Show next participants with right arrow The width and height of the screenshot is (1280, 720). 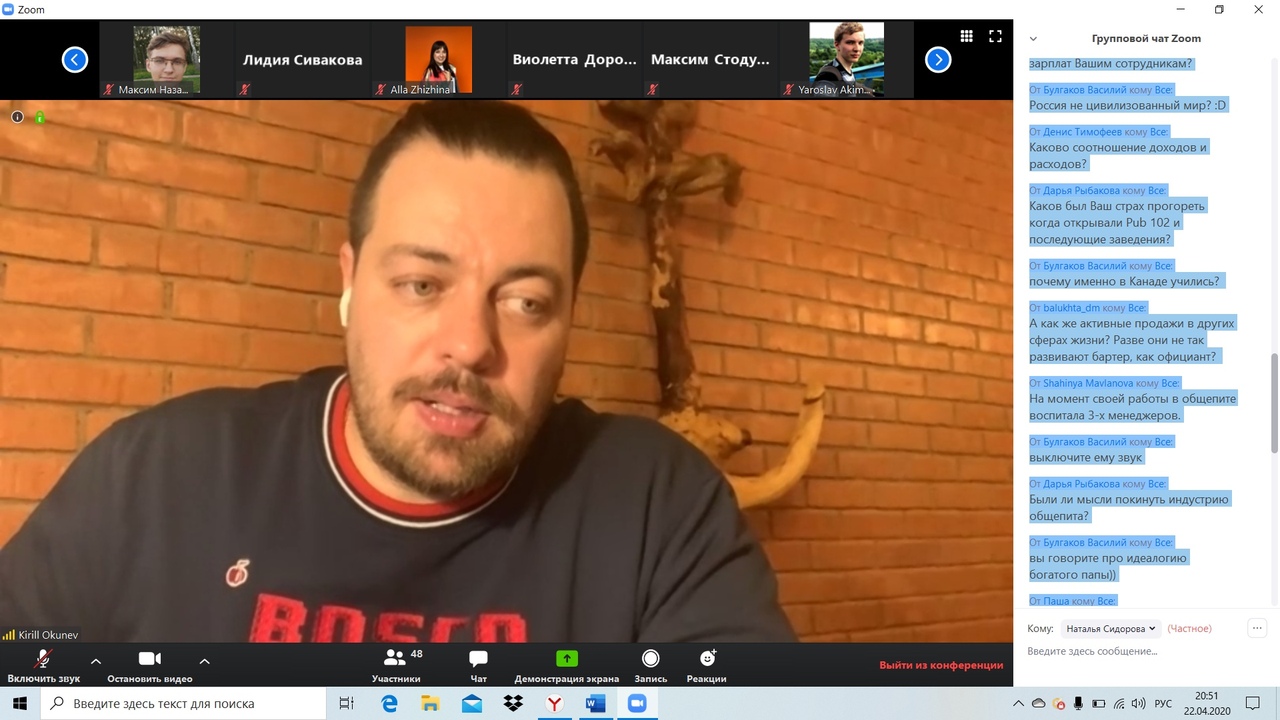(x=938, y=60)
